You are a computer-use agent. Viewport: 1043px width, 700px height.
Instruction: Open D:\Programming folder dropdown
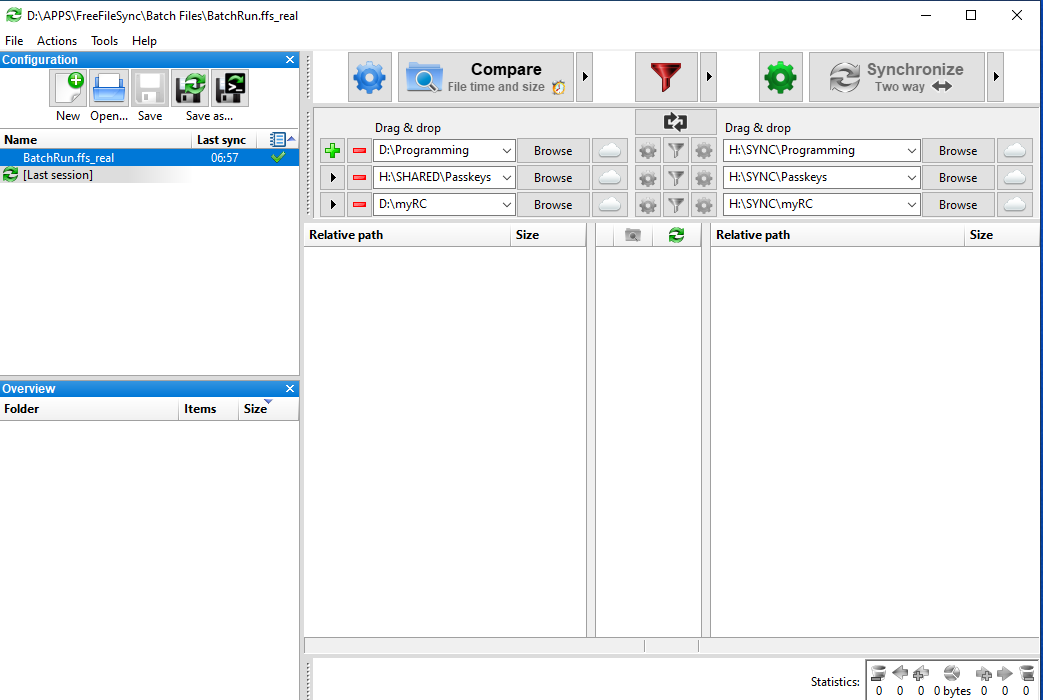coord(507,151)
